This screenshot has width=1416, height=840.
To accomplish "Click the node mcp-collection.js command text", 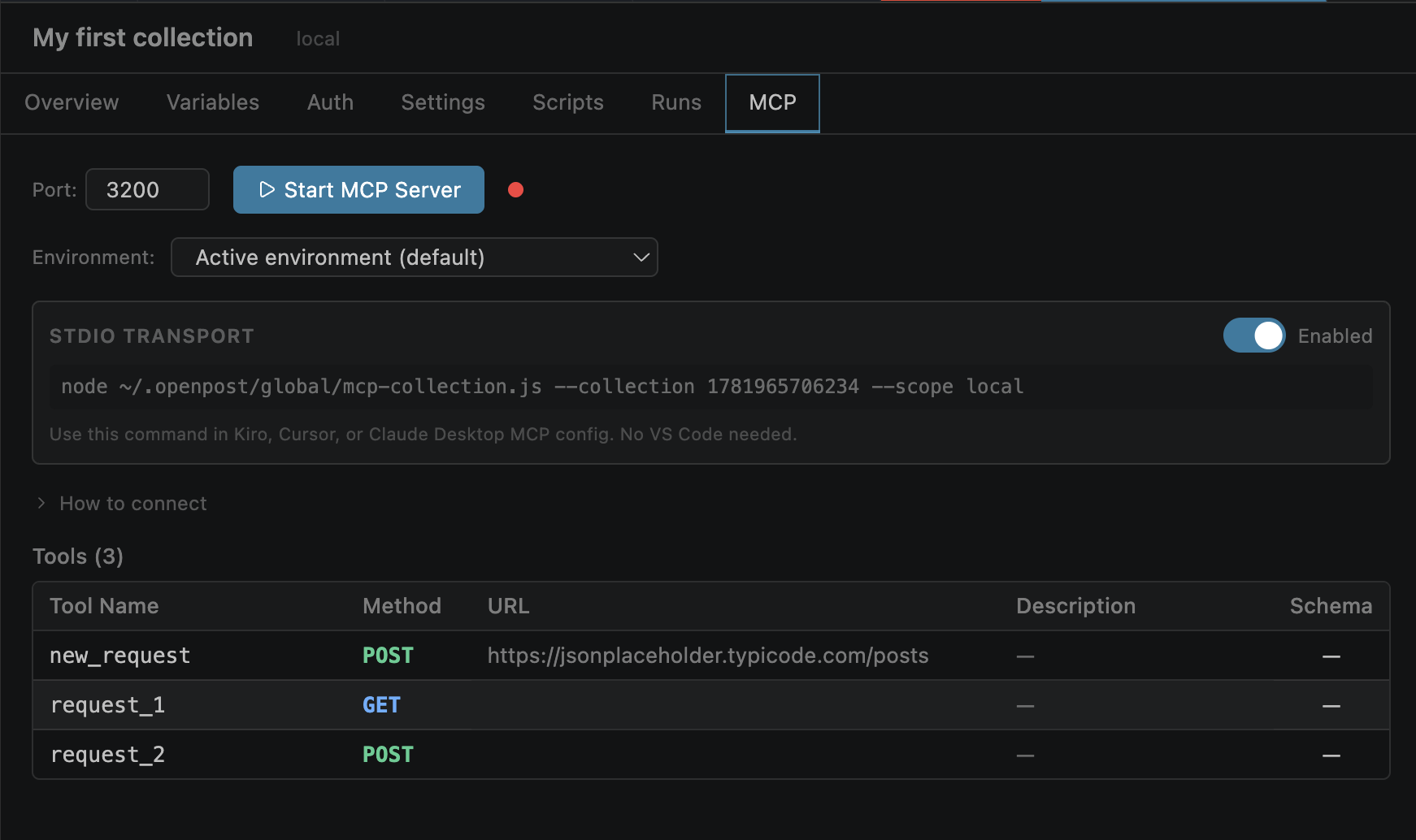I will (542, 387).
